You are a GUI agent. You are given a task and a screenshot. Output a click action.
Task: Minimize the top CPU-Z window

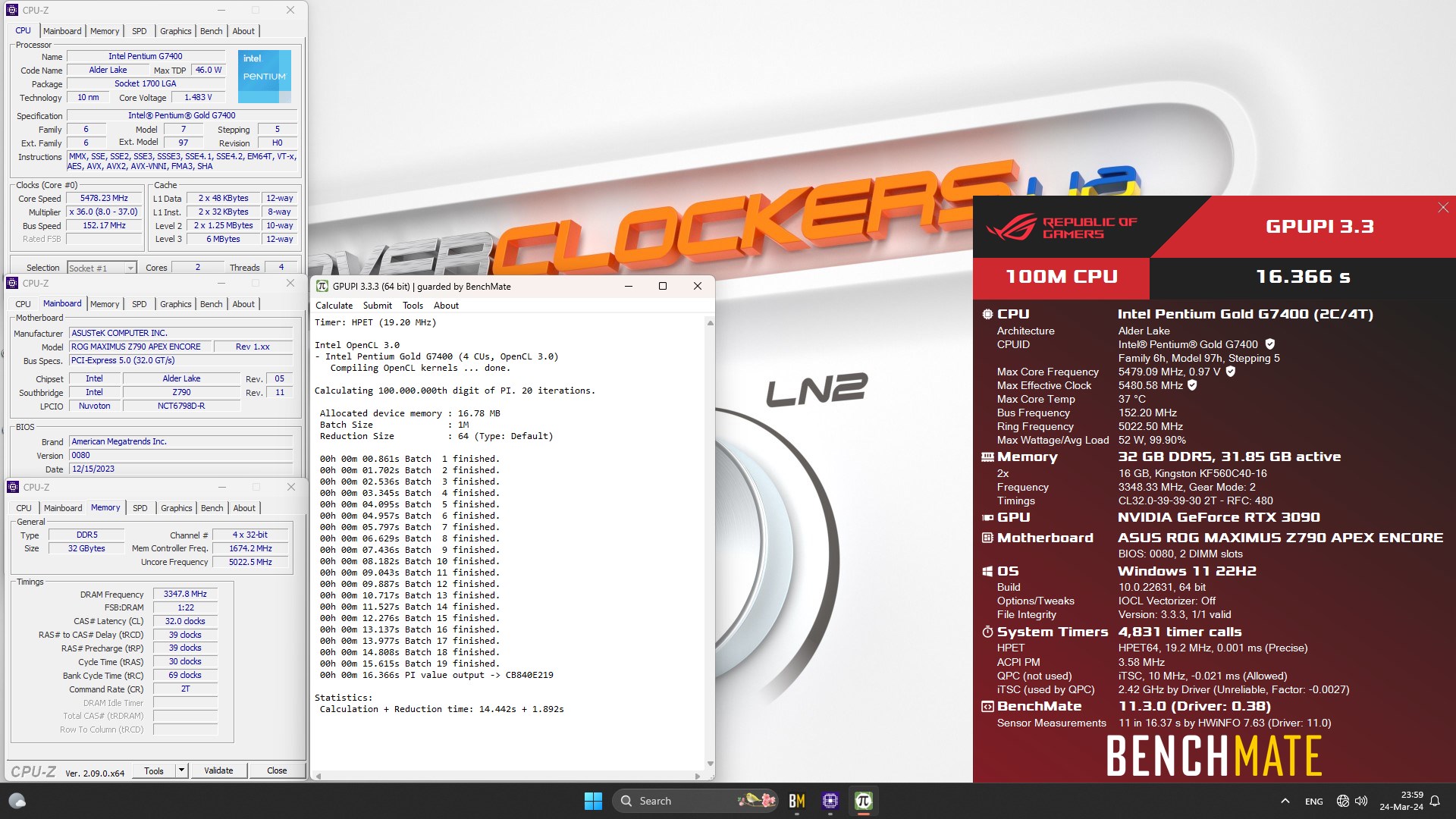tap(221, 11)
